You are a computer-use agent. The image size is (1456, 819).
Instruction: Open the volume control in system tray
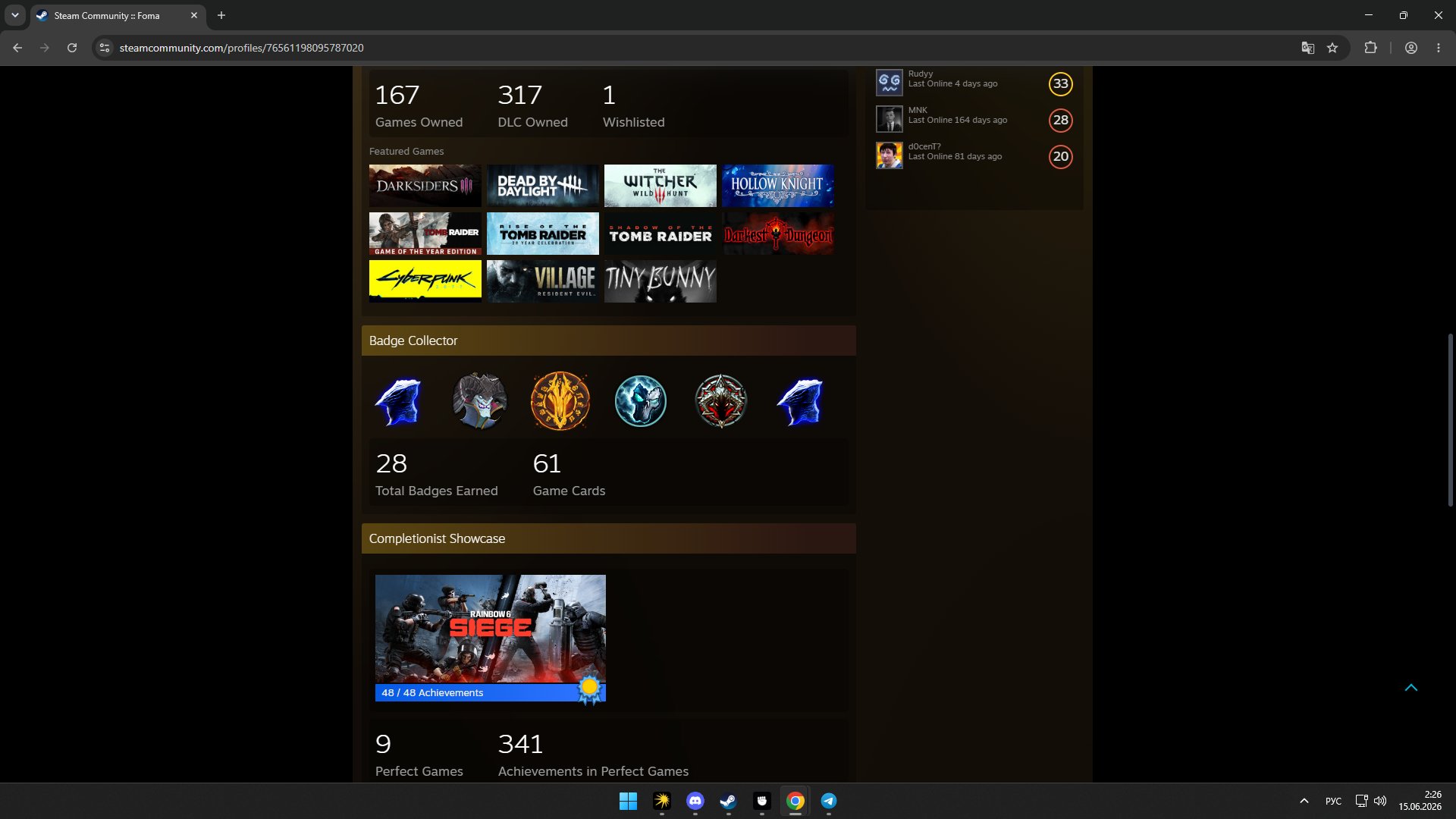(1380, 801)
